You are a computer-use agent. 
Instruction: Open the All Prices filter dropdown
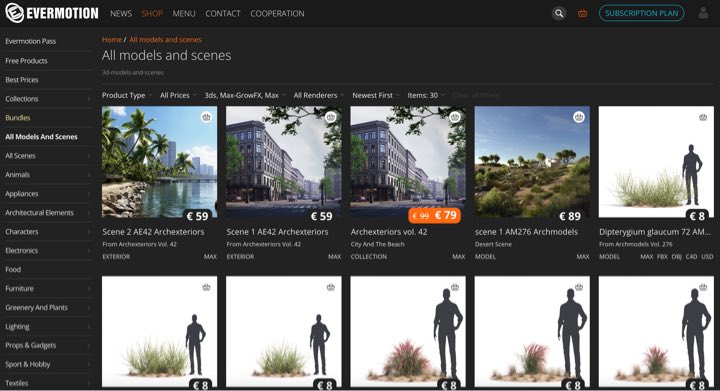click(178, 95)
